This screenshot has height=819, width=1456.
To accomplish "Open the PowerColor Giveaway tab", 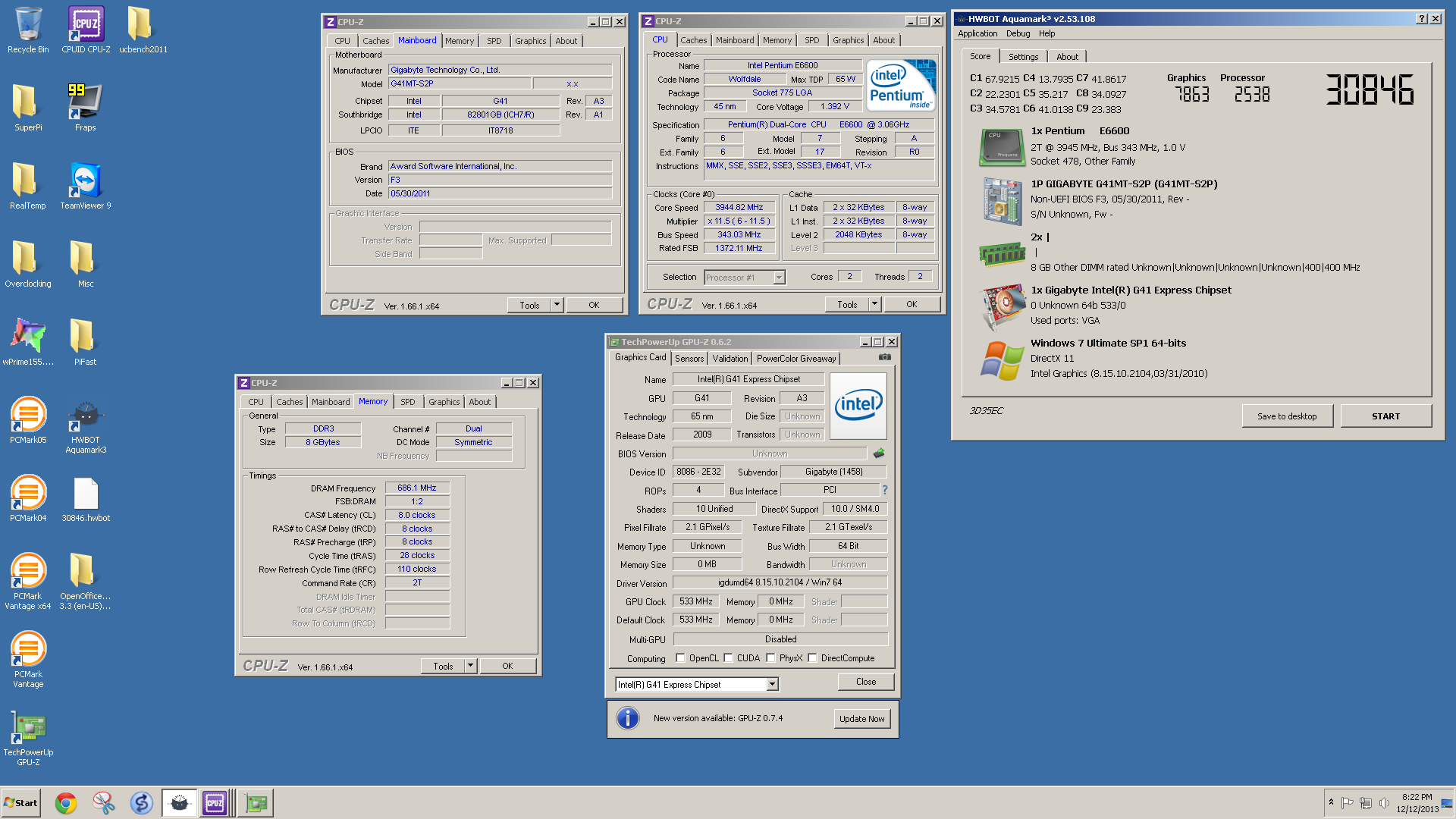I will click(795, 359).
